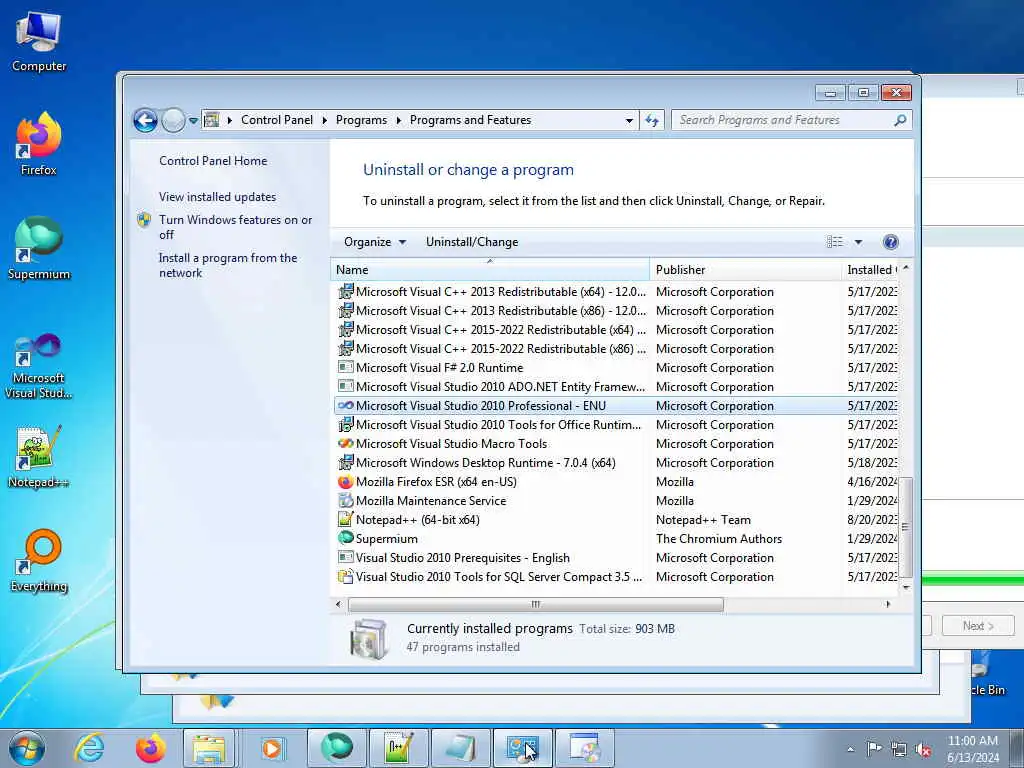Click the Control Panel breadcrumb
The height and width of the screenshot is (768, 1024).
point(277,120)
